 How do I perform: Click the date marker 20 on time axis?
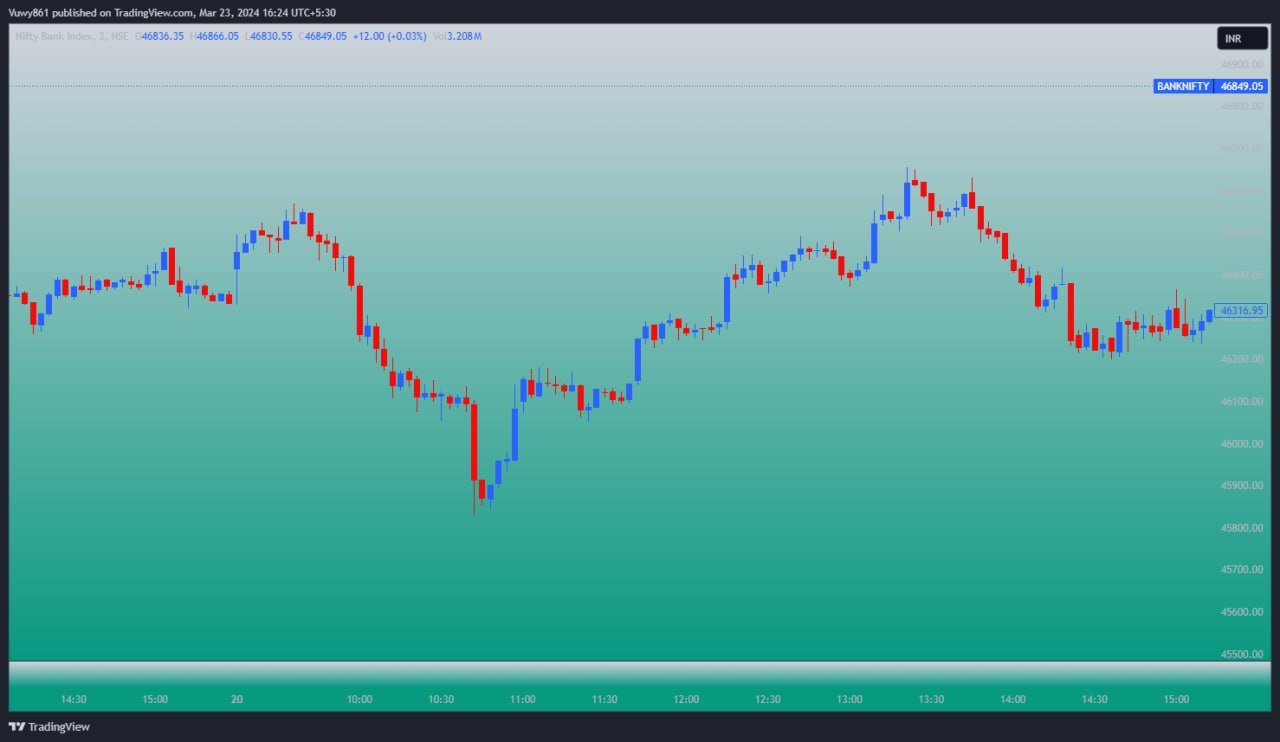237,699
